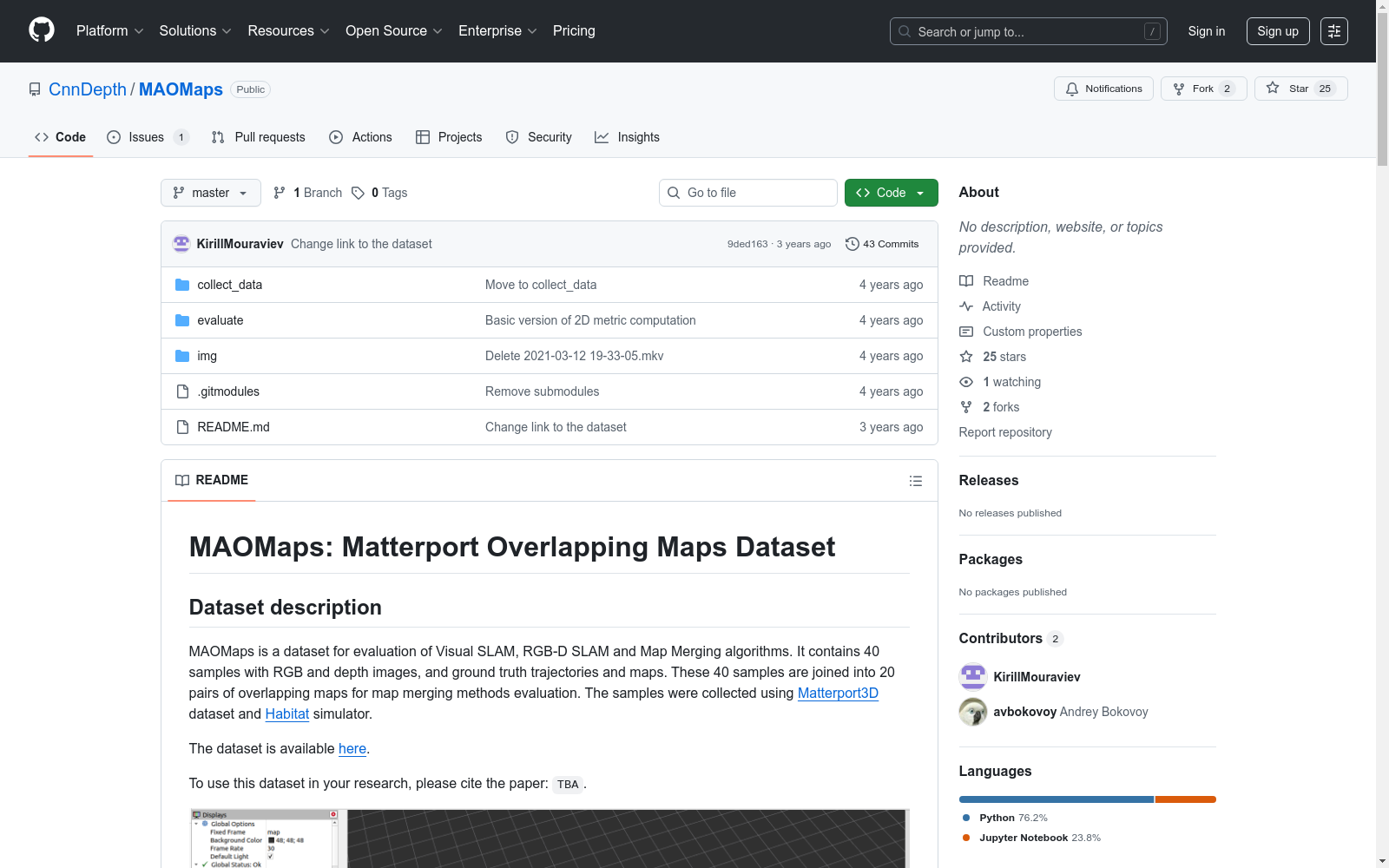Viewport: 1389px width, 868px height.
Task: Follow the Matterport3D link in README
Action: pyautogui.click(x=838, y=693)
